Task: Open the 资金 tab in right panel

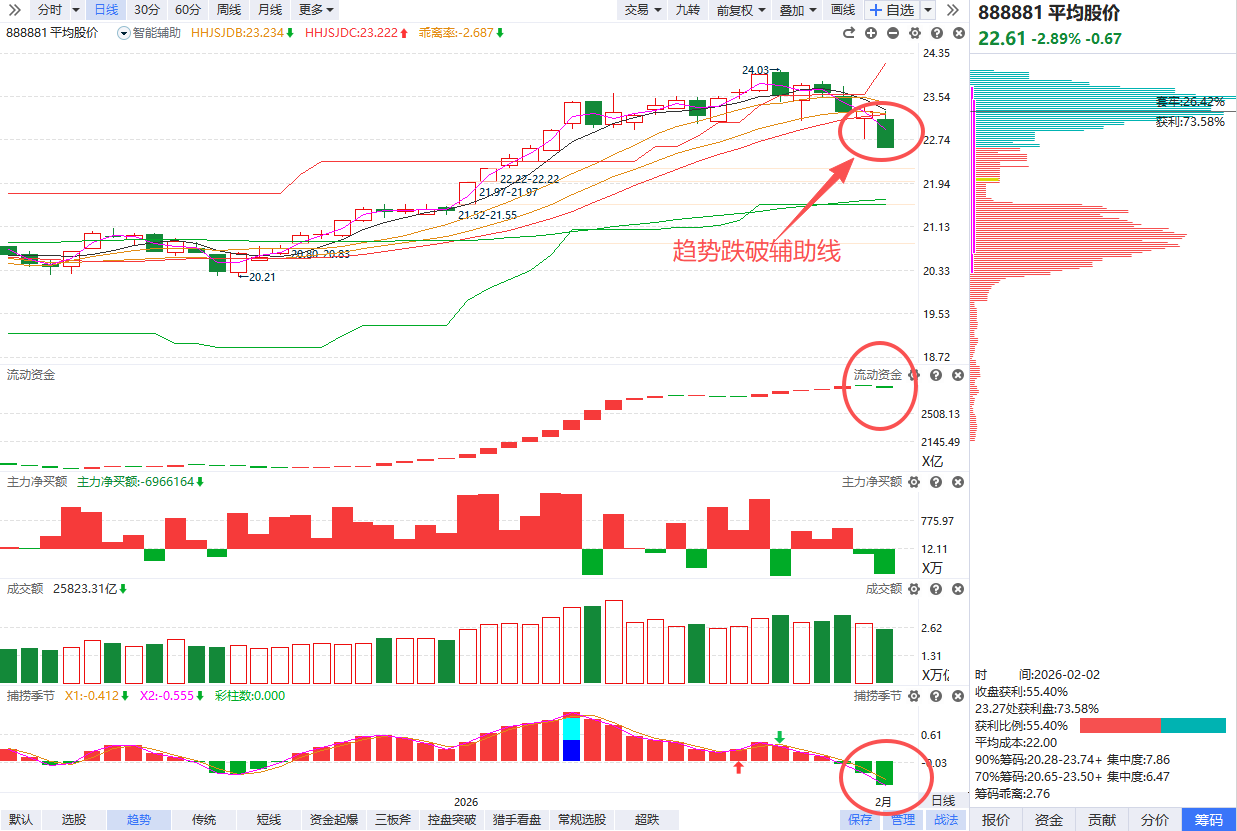Action: (x=1049, y=820)
